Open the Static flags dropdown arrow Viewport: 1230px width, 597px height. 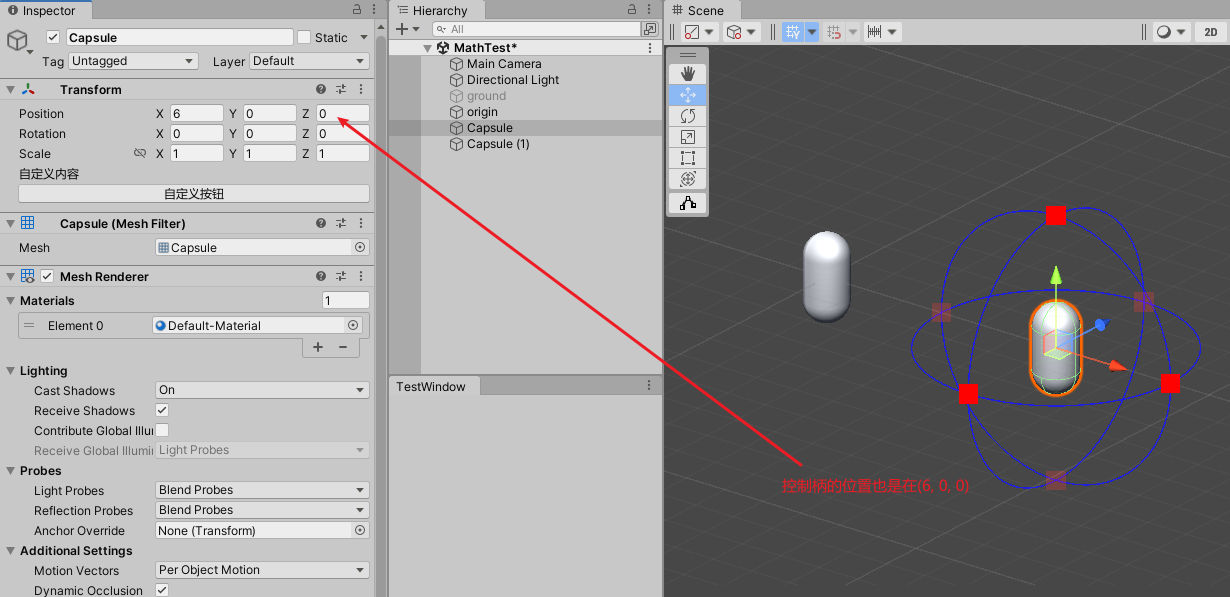point(364,38)
